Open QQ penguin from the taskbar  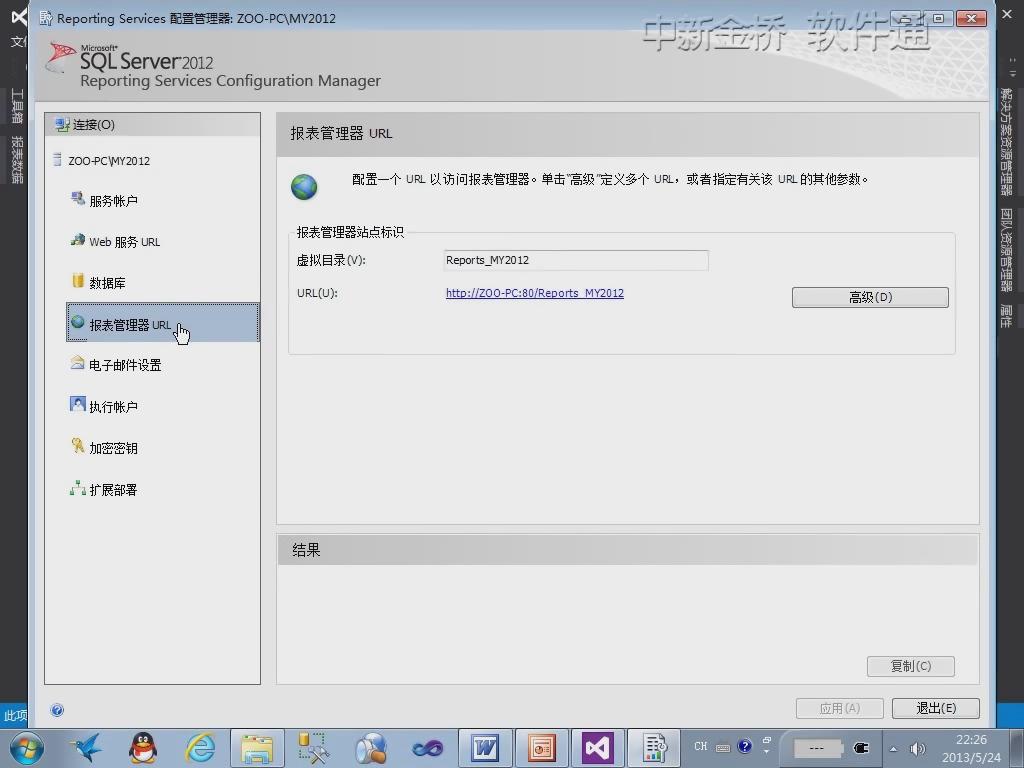pyautogui.click(x=142, y=748)
